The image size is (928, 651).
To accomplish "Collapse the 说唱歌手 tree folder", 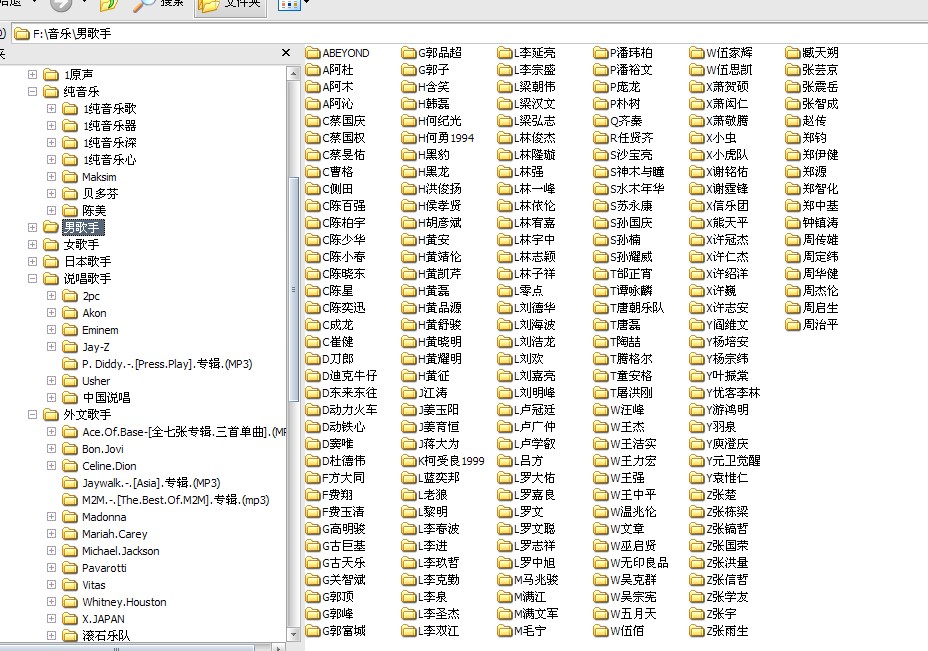I will (33, 279).
